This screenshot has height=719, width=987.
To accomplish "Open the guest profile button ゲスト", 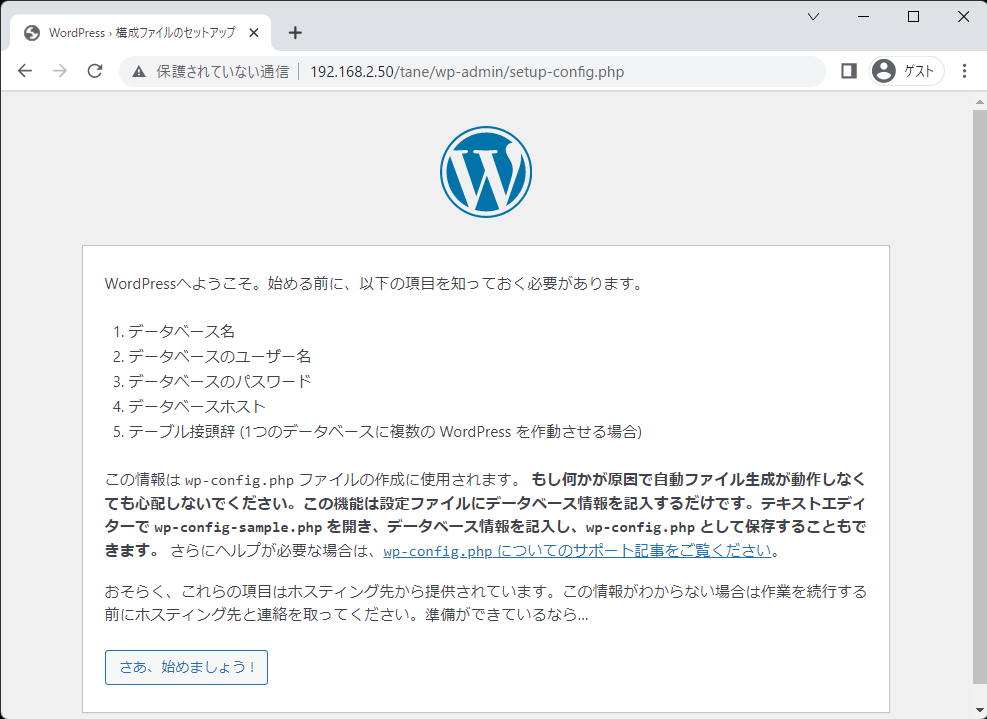I will [x=906, y=71].
